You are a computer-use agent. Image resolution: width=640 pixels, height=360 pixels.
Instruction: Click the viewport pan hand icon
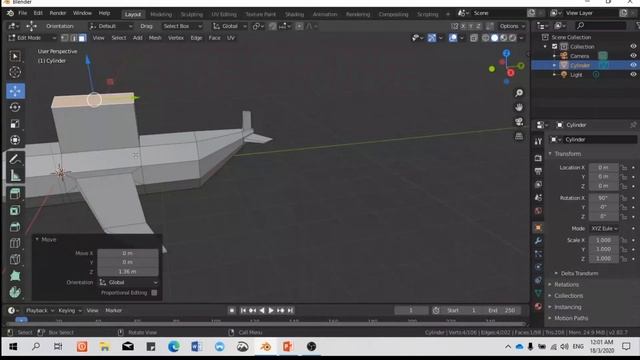click(519, 107)
